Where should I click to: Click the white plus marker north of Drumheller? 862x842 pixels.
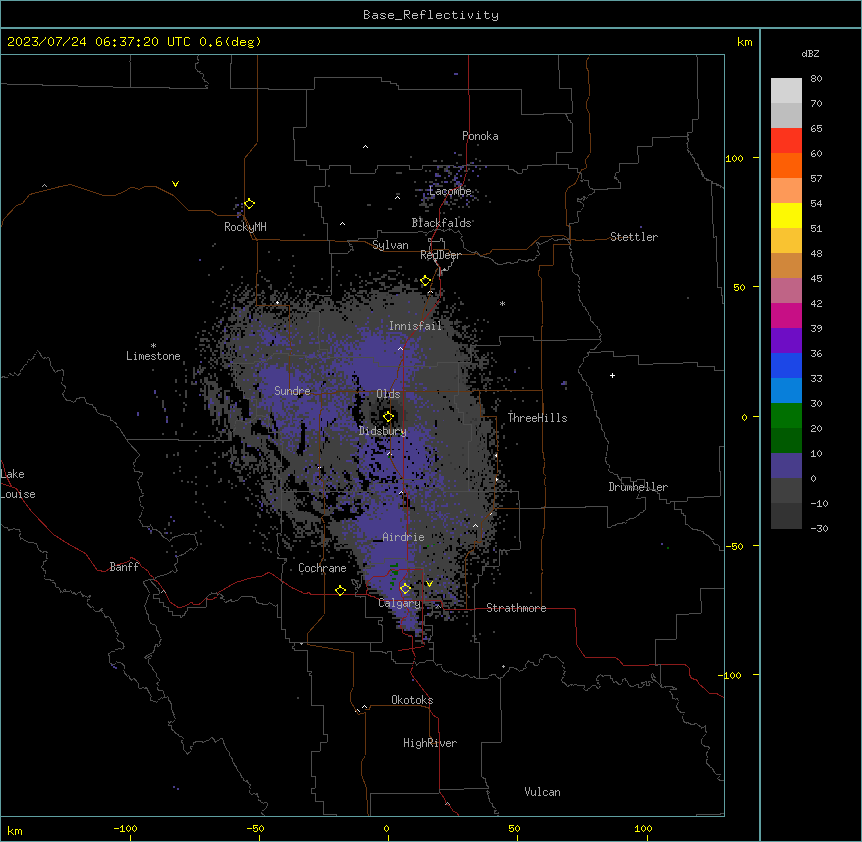[612, 375]
